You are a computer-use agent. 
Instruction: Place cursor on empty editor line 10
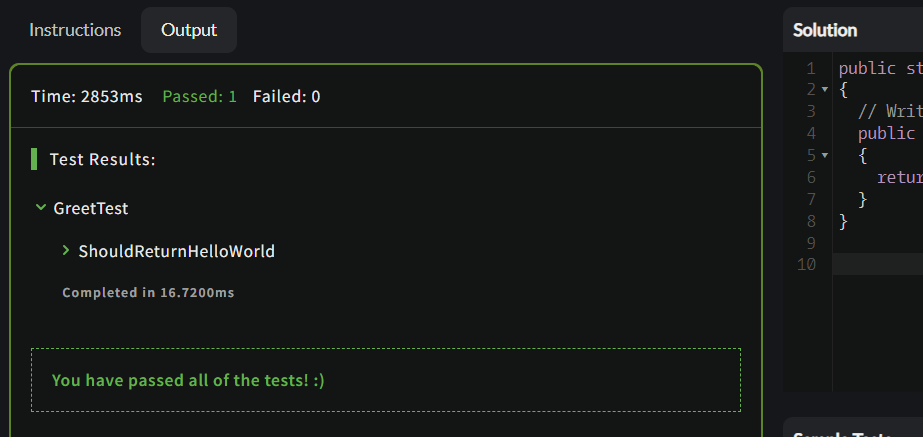click(x=878, y=264)
